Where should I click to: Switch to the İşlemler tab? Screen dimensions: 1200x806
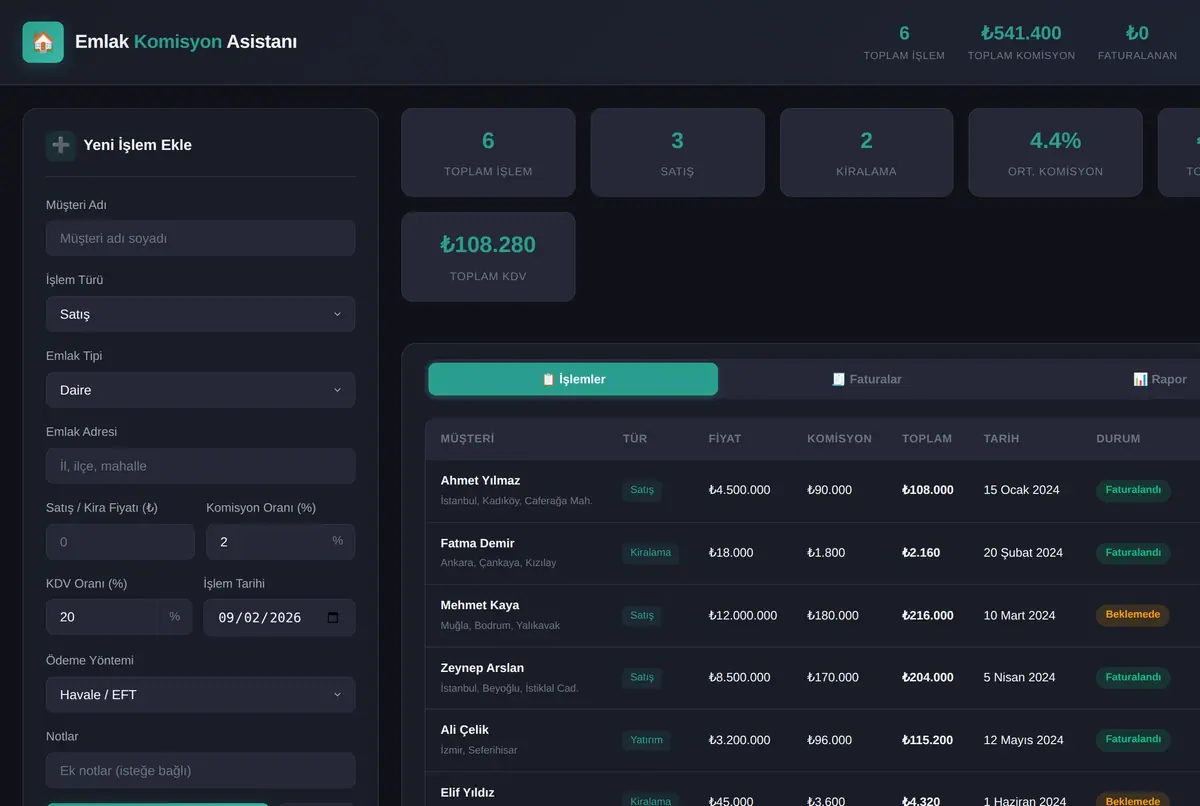click(573, 379)
